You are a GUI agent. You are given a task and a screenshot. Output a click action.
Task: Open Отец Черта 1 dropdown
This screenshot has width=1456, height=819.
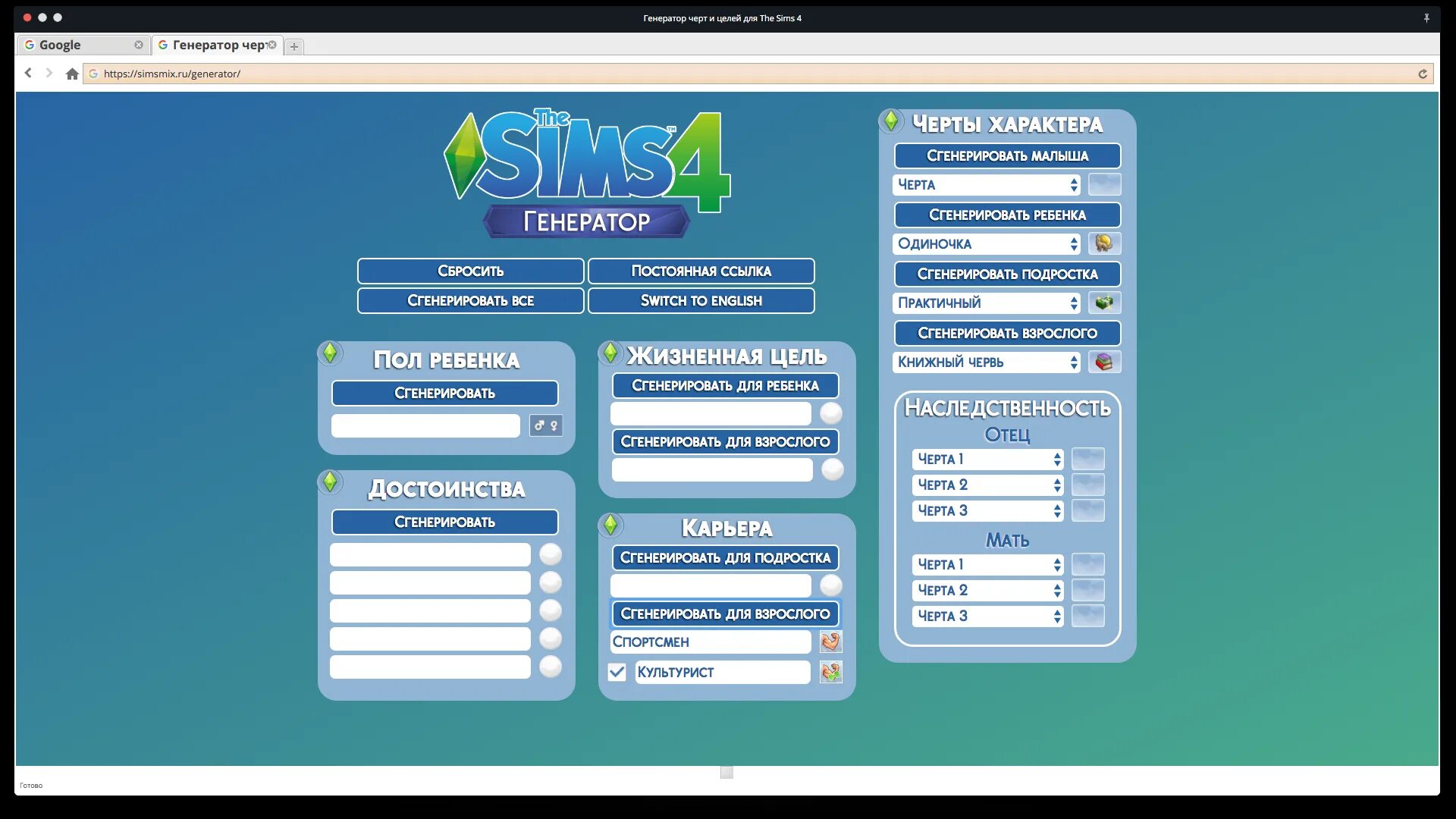(987, 459)
